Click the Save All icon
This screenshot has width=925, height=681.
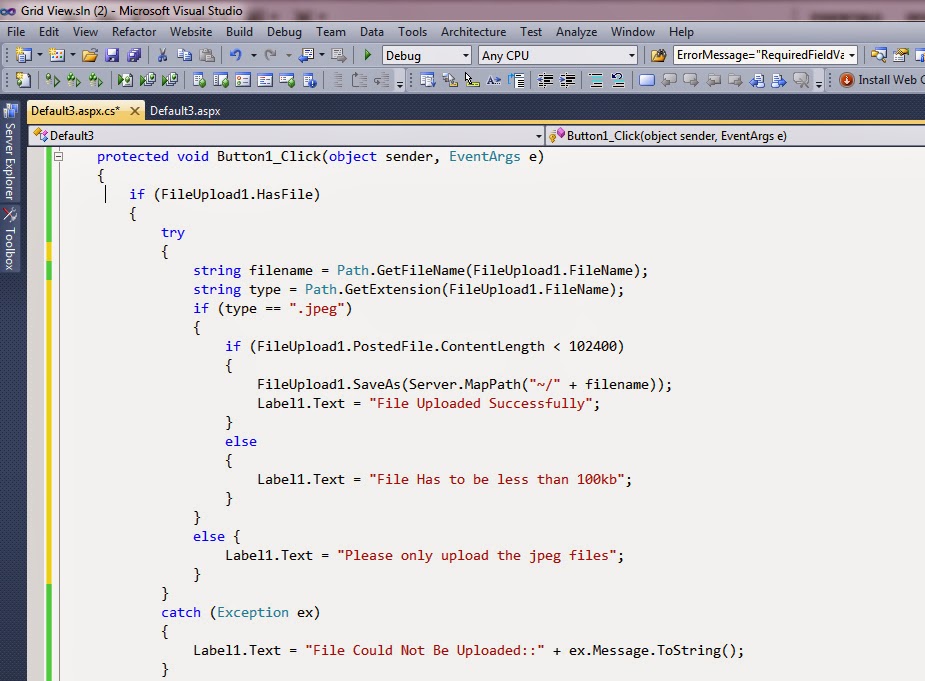(x=133, y=55)
